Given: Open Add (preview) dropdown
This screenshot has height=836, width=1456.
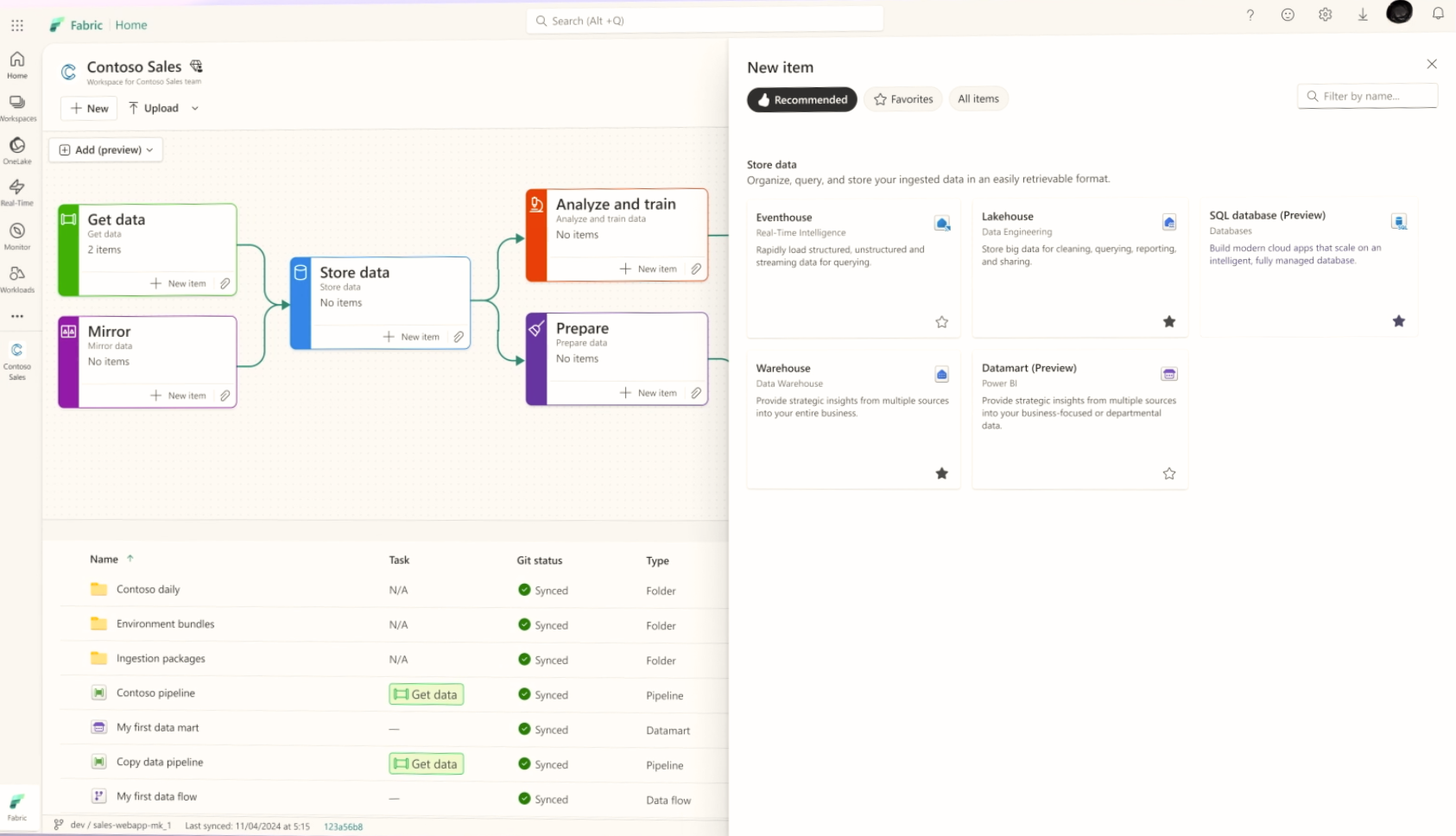Looking at the screenshot, I should [105, 150].
